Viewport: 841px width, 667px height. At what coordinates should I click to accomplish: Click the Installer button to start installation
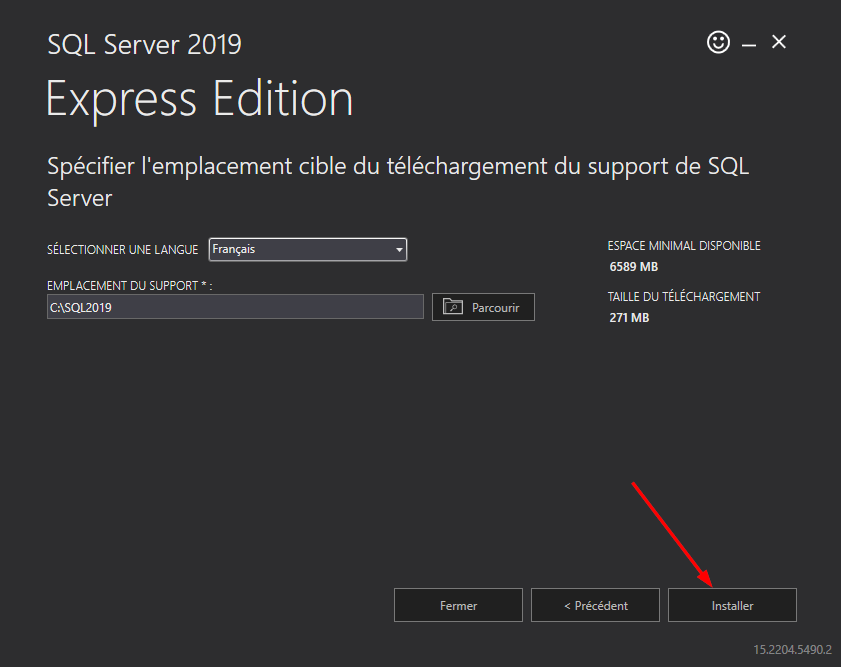pyautogui.click(x=732, y=604)
